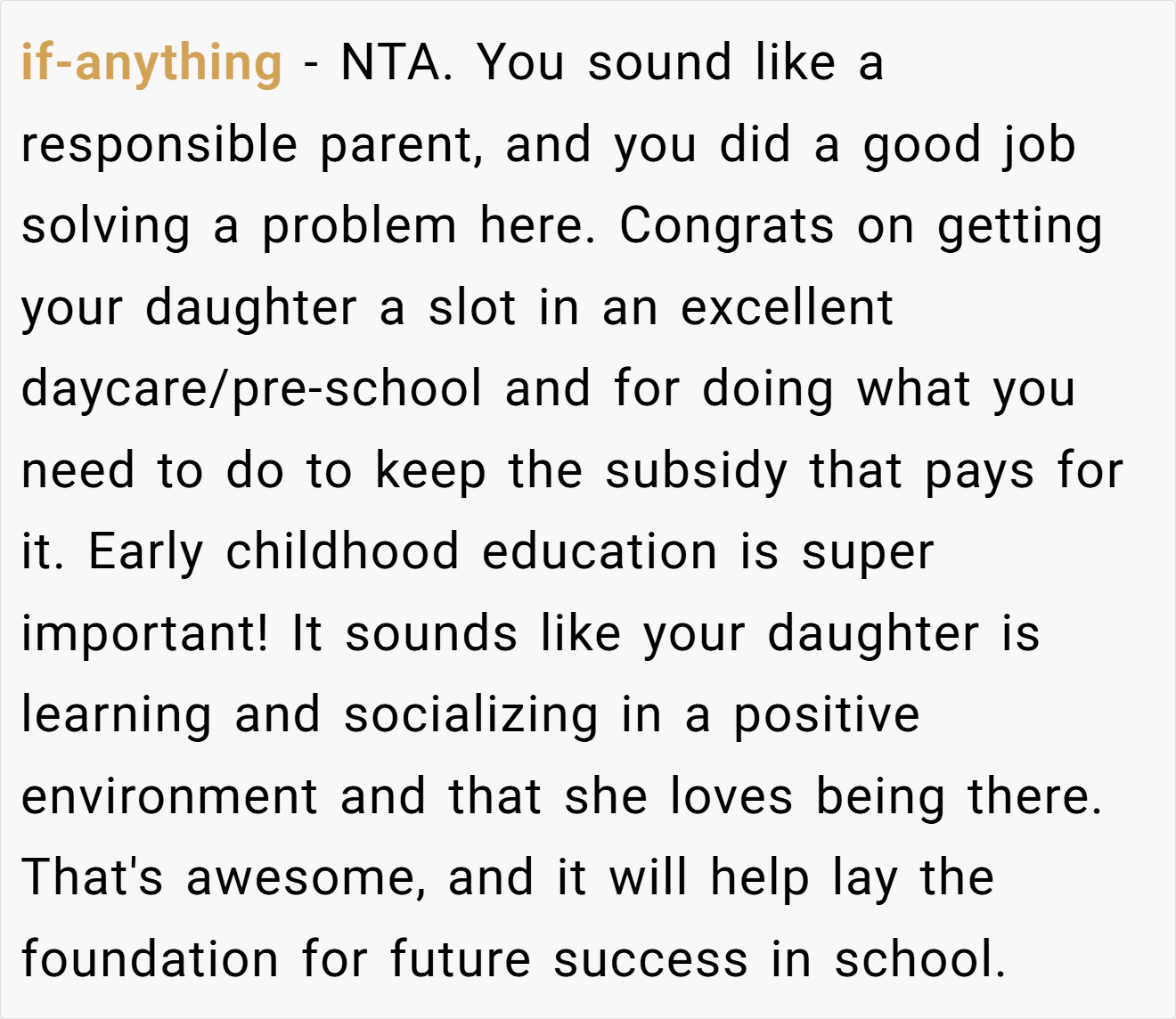This screenshot has width=1176, height=1019.
Task: Click the text 'daycare/pre-school'
Action: (x=252, y=389)
